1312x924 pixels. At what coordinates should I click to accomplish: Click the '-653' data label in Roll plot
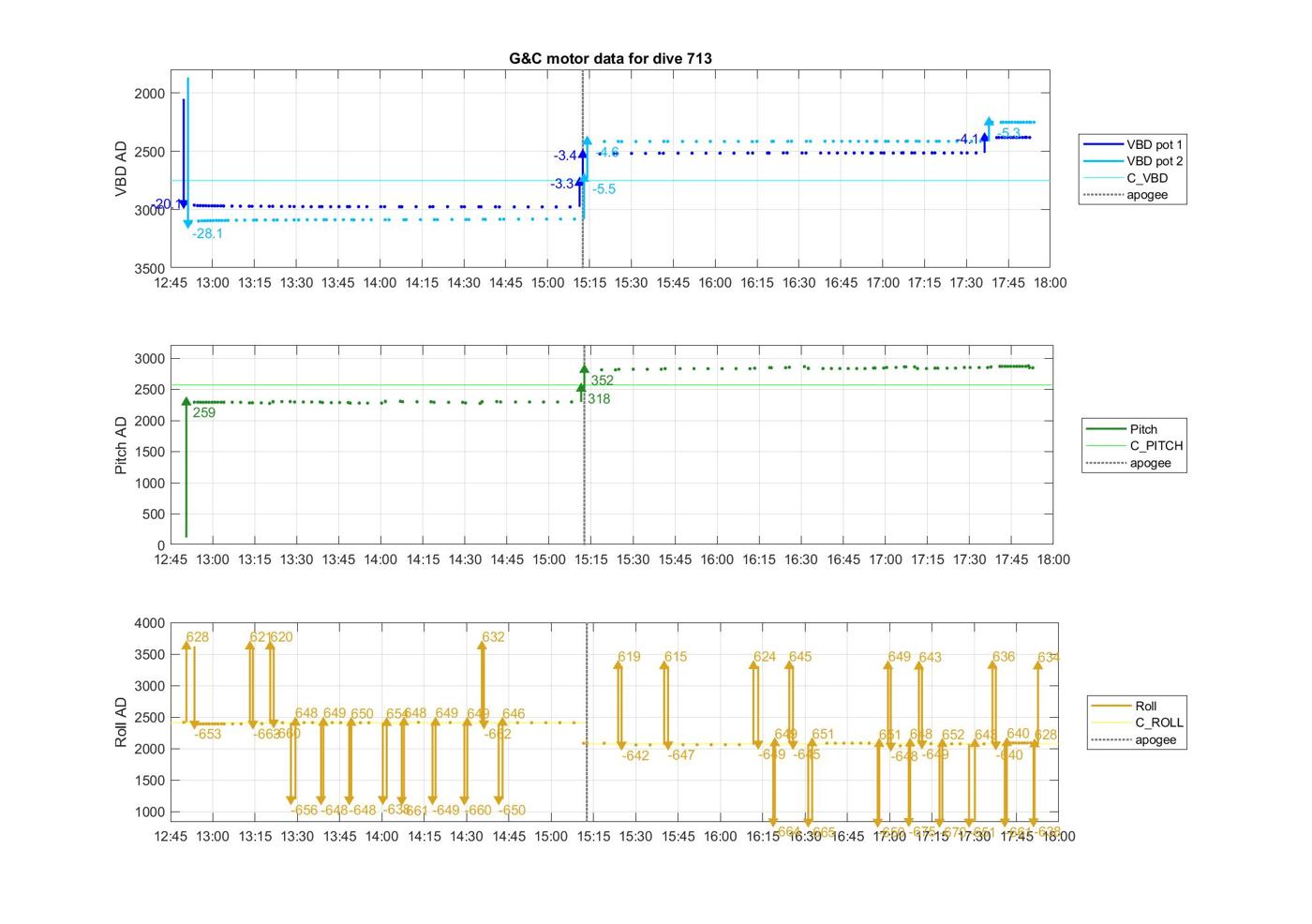[x=207, y=734]
